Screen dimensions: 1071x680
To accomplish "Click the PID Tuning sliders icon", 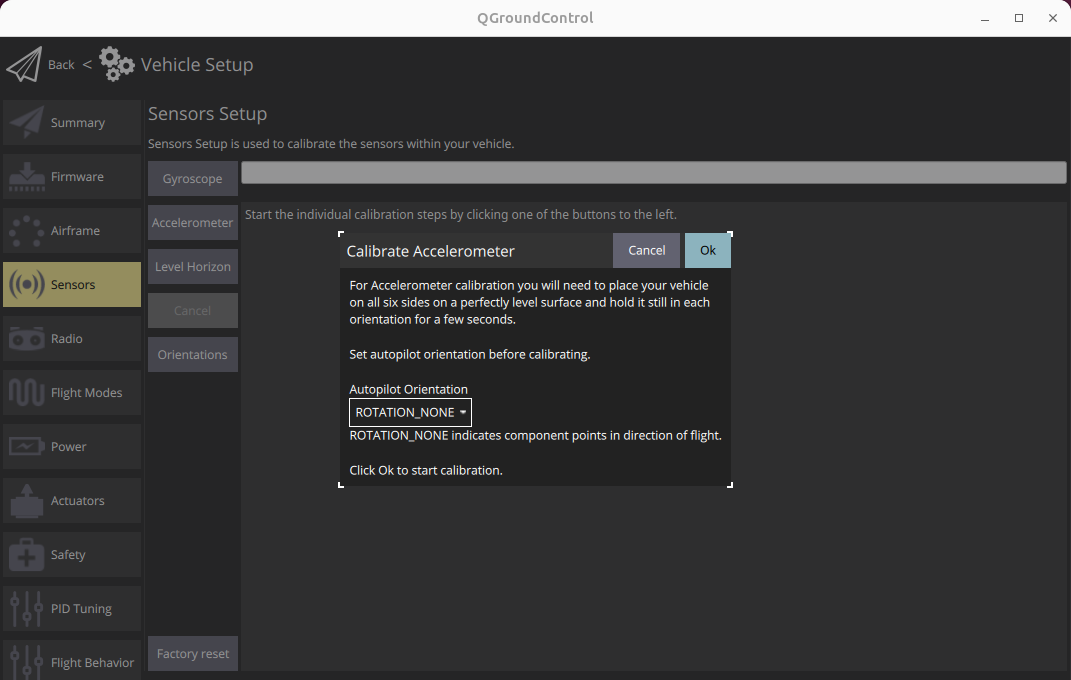I will point(27,608).
